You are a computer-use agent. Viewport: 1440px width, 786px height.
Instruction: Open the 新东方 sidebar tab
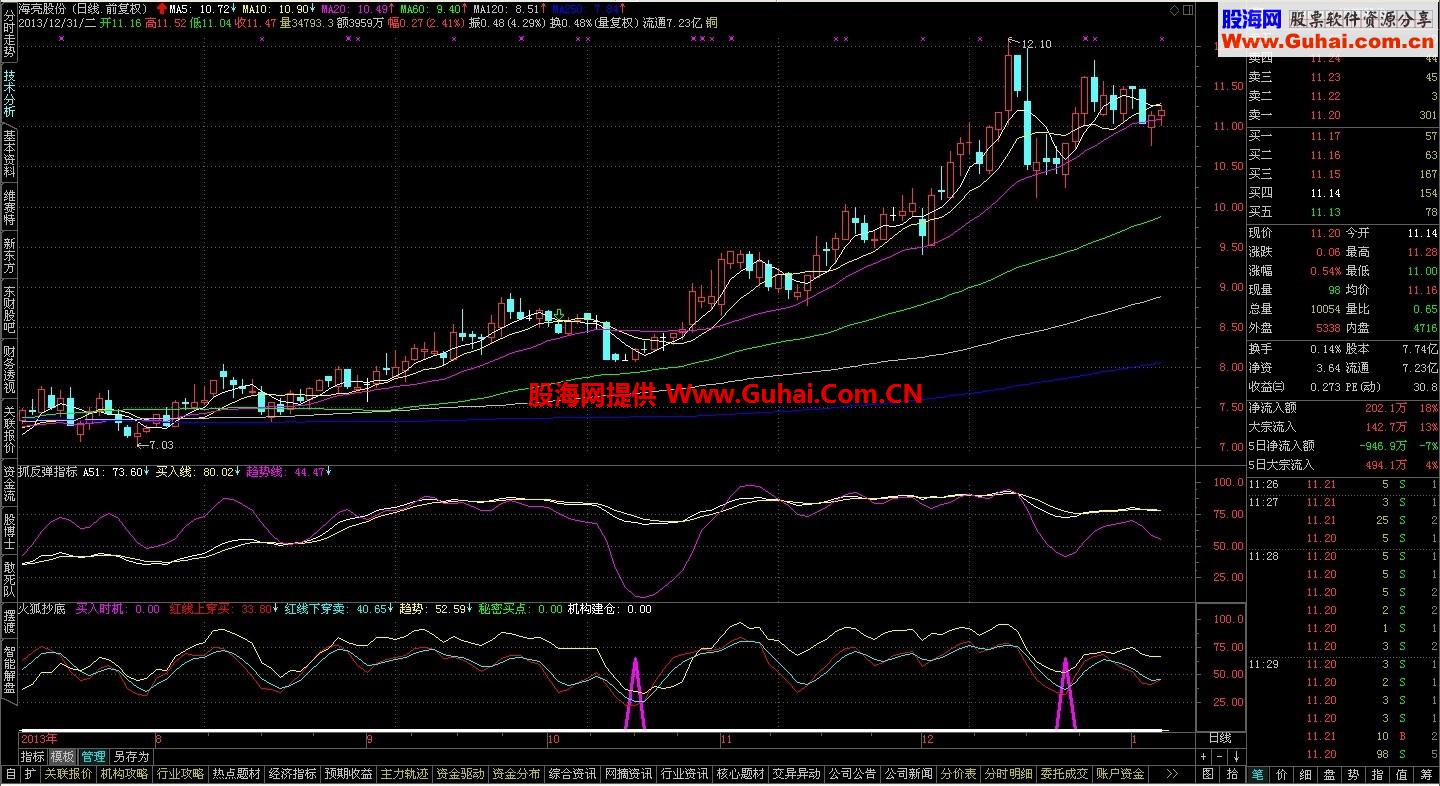tap(9, 257)
